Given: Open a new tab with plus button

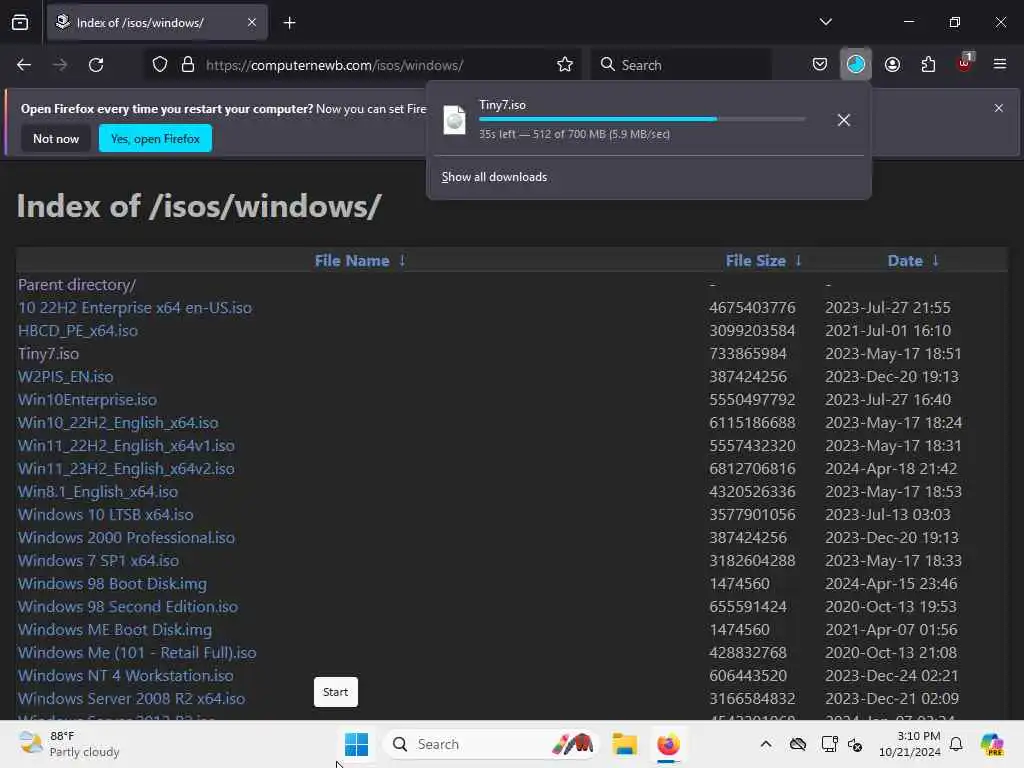Looking at the screenshot, I should pos(289,23).
